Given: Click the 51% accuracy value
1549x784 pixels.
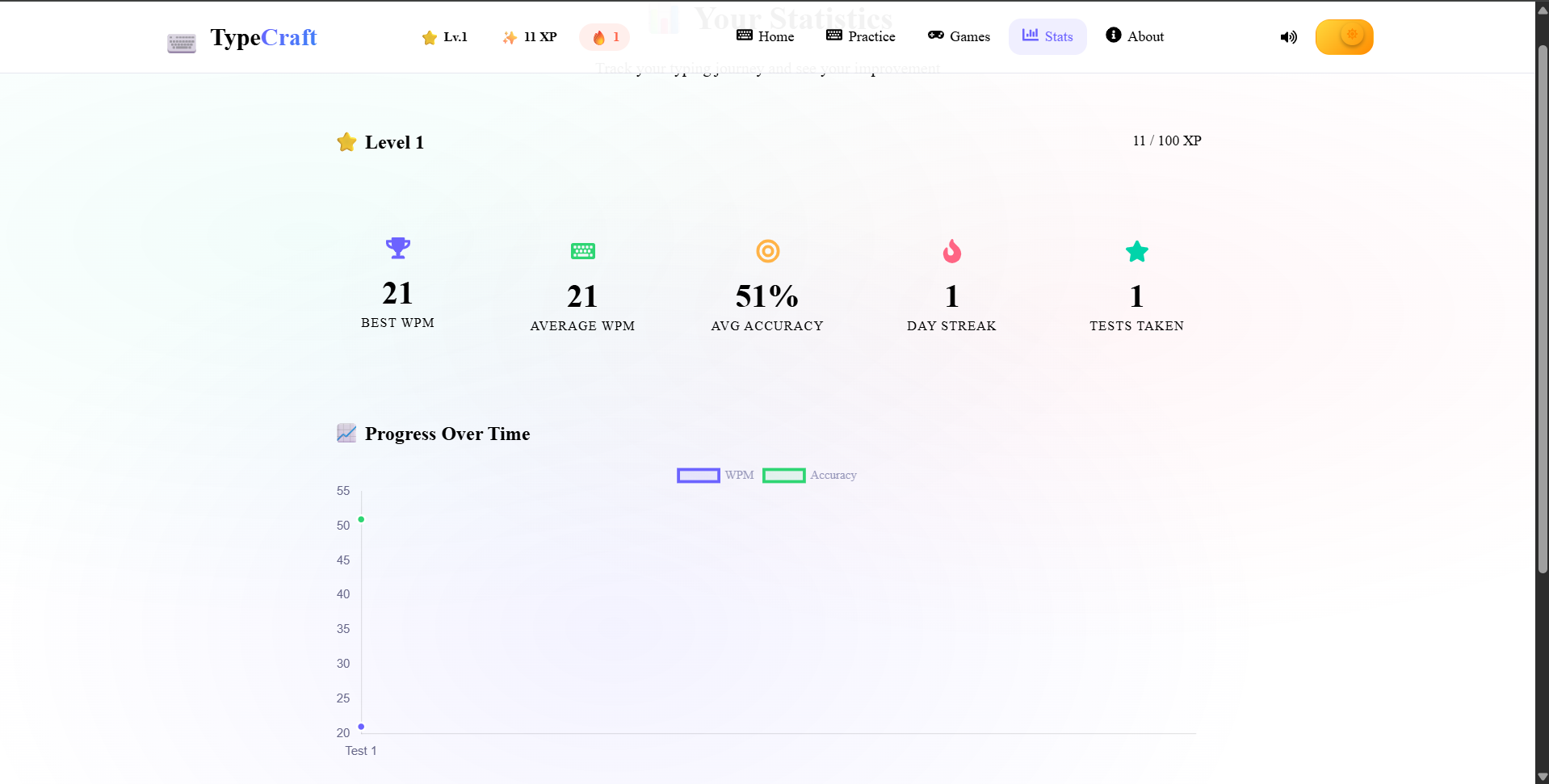Looking at the screenshot, I should (x=767, y=296).
